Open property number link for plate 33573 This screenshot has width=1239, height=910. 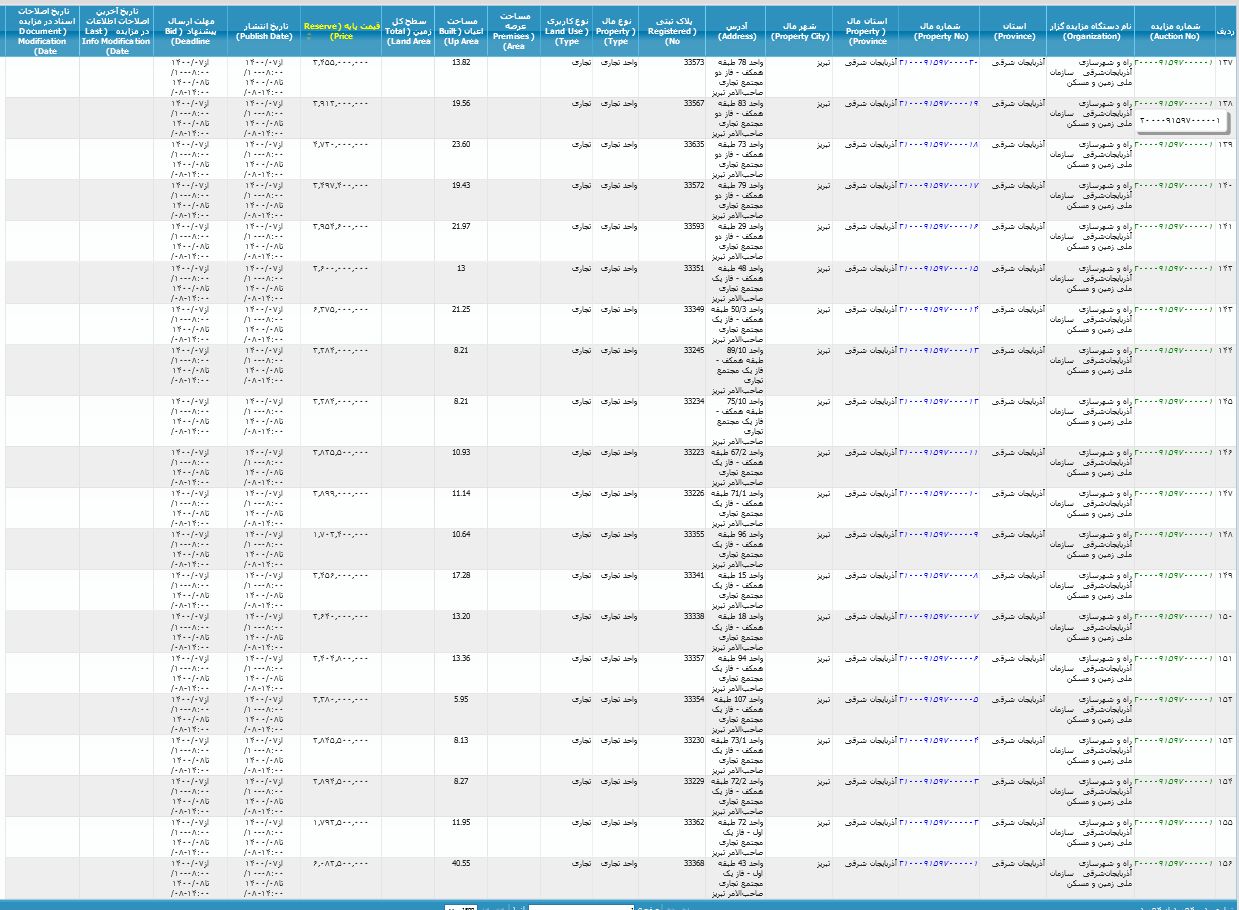point(939,62)
